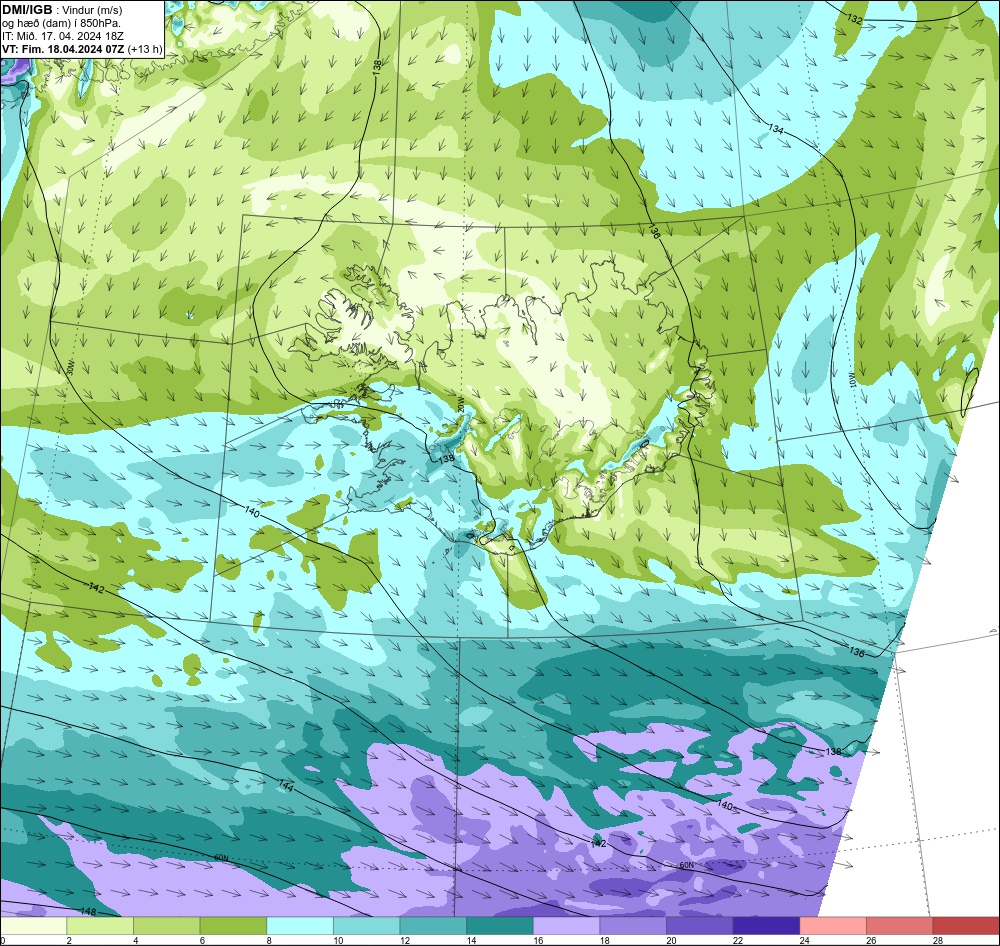Viewport: 1000px width, 946px height.
Task: Click the light green 2–4 m/s legend swatch
Action: click(x=100, y=926)
